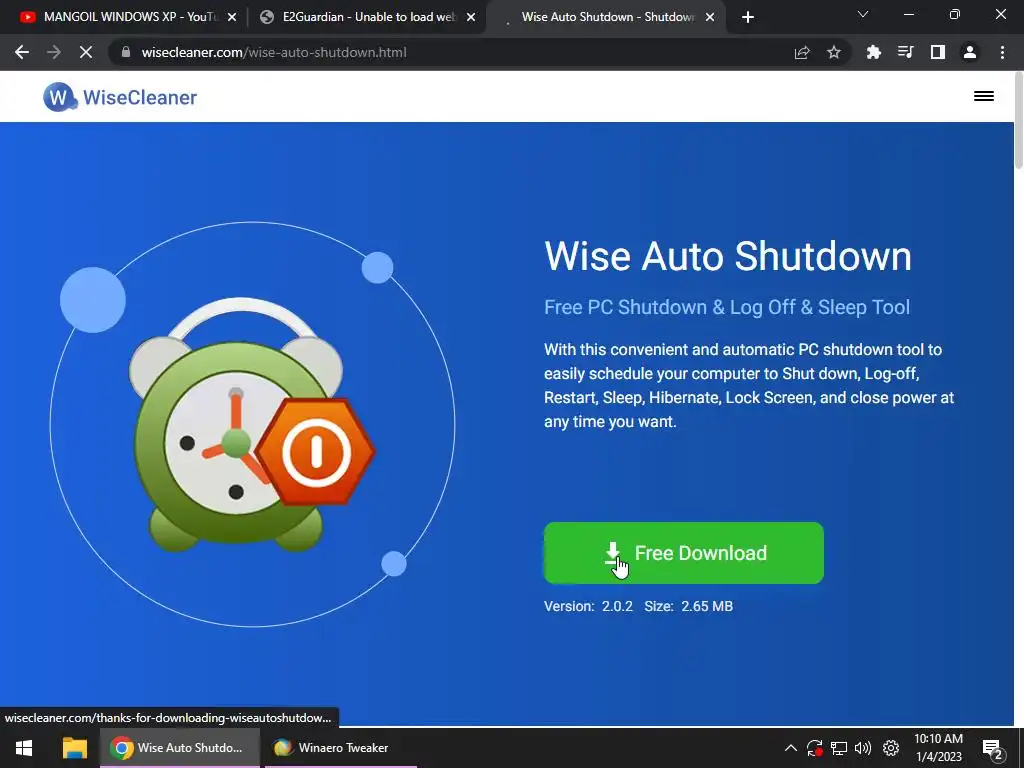Click the update sync tray icon
The image size is (1024, 768).
[x=814, y=748]
